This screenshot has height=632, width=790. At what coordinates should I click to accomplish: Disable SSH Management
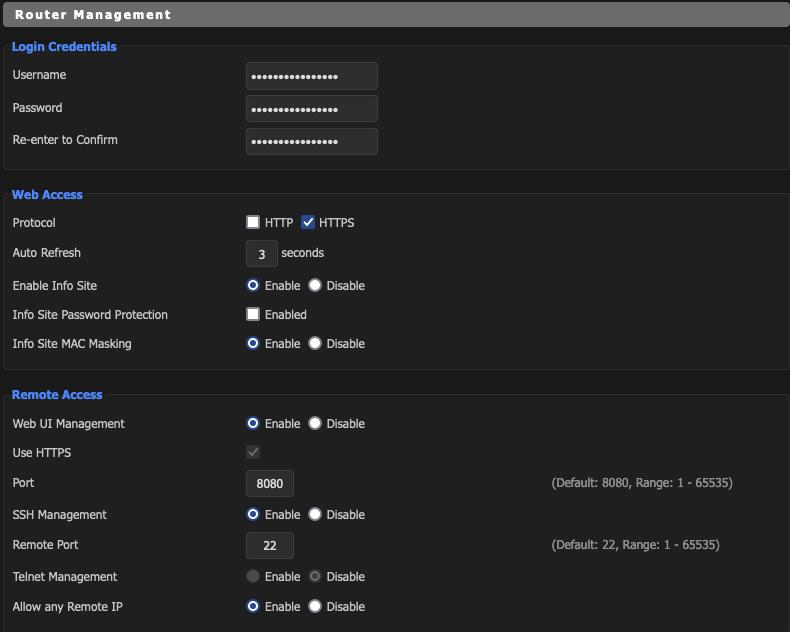(315, 515)
